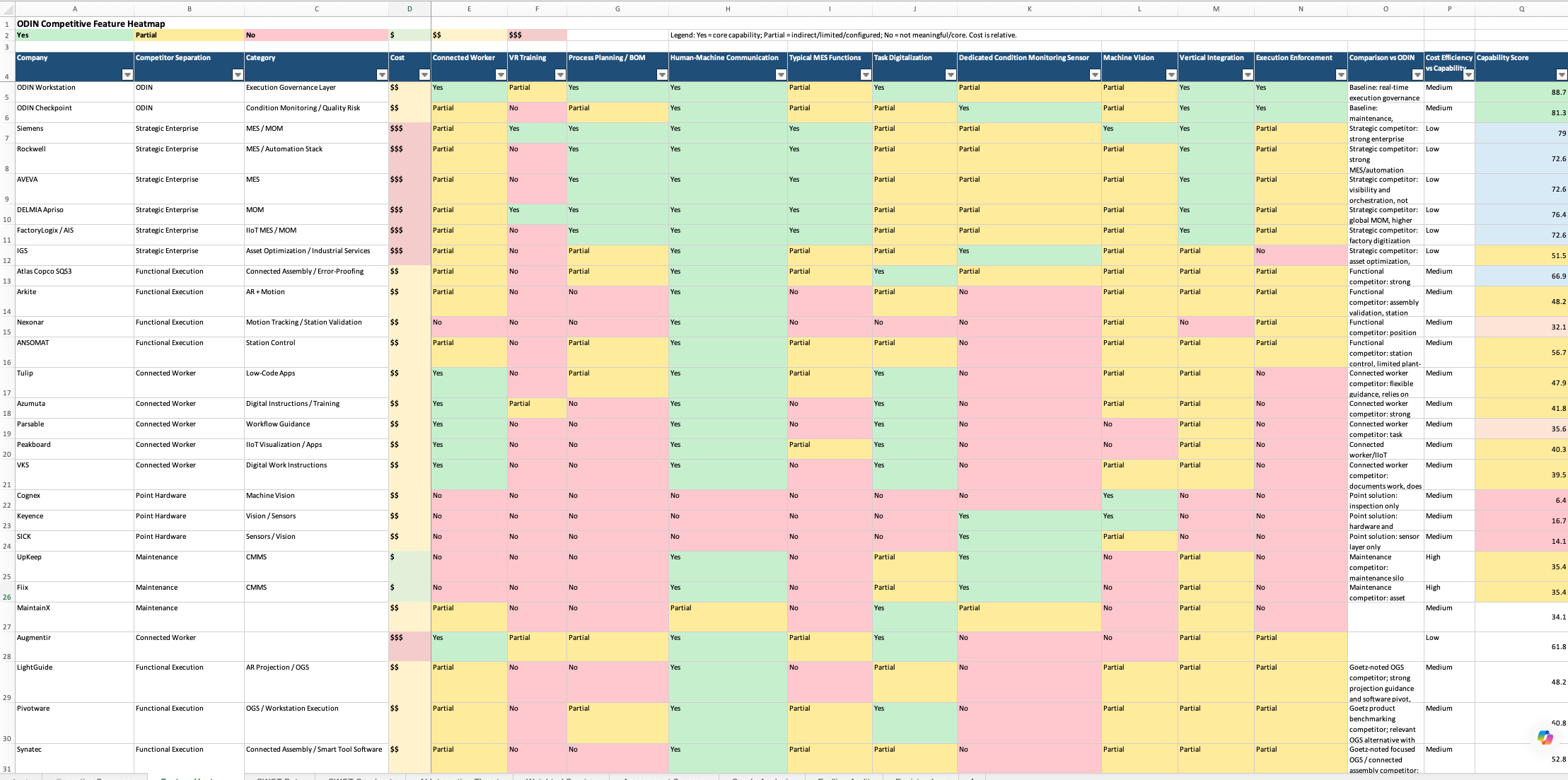
Task: Select the 'Siemens' company cell
Action: click(x=74, y=133)
